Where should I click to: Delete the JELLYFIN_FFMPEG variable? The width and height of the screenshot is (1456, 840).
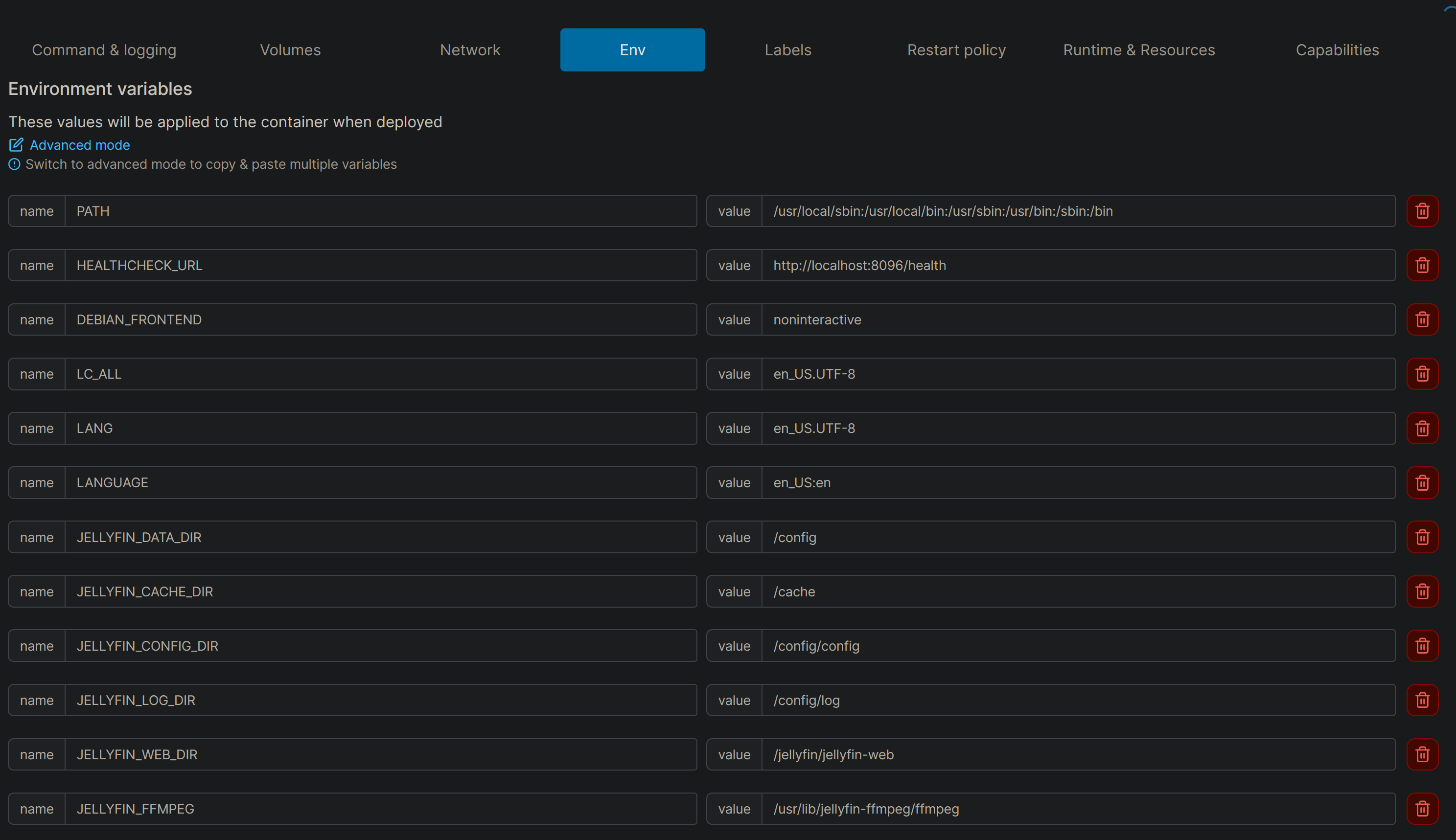(1422, 809)
